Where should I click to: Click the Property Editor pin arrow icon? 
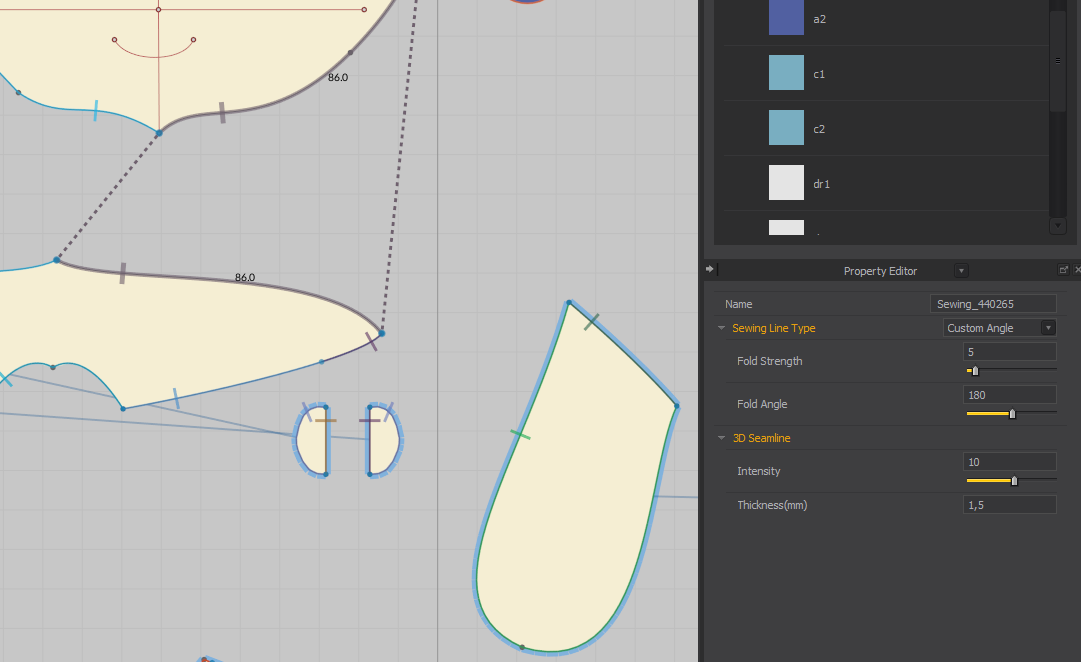[709, 269]
